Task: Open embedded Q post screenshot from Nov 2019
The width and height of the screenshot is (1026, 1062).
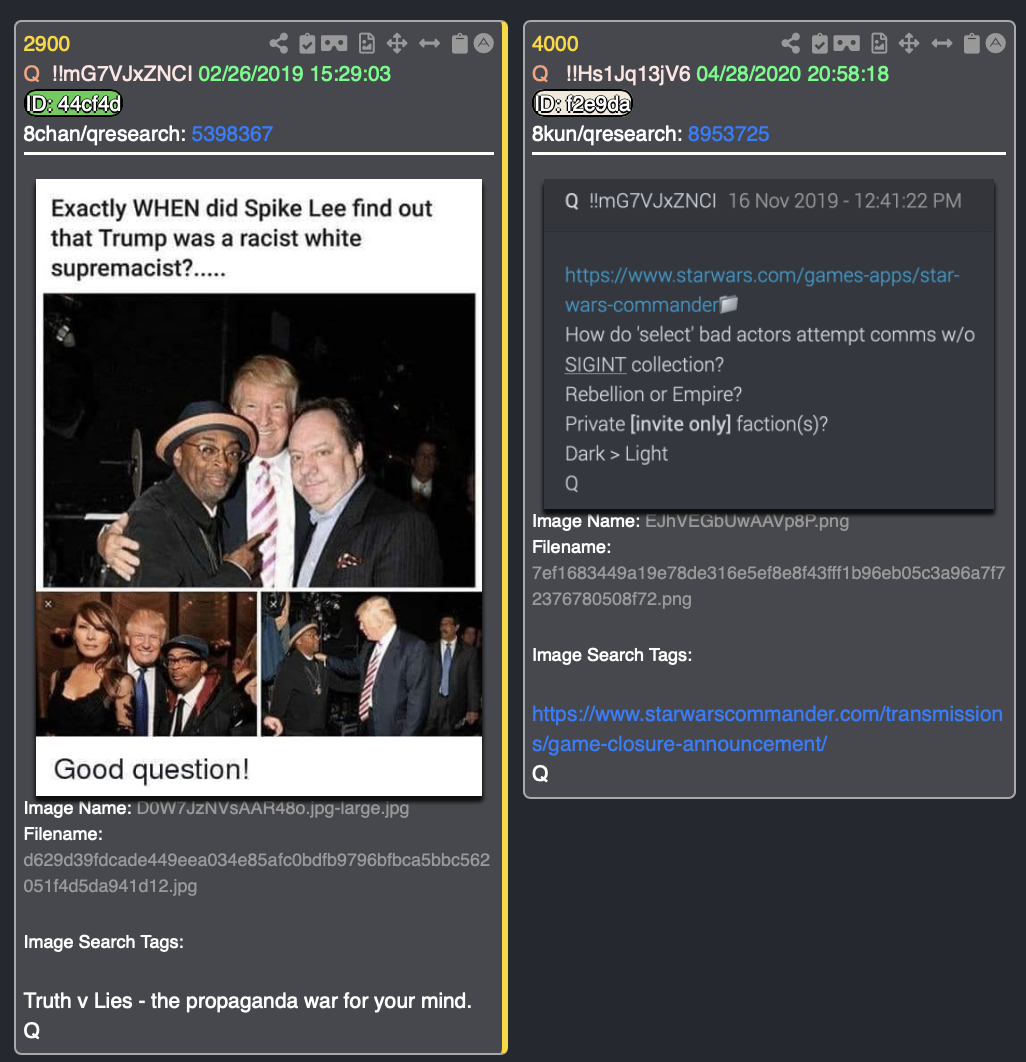Action: (769, 344)
